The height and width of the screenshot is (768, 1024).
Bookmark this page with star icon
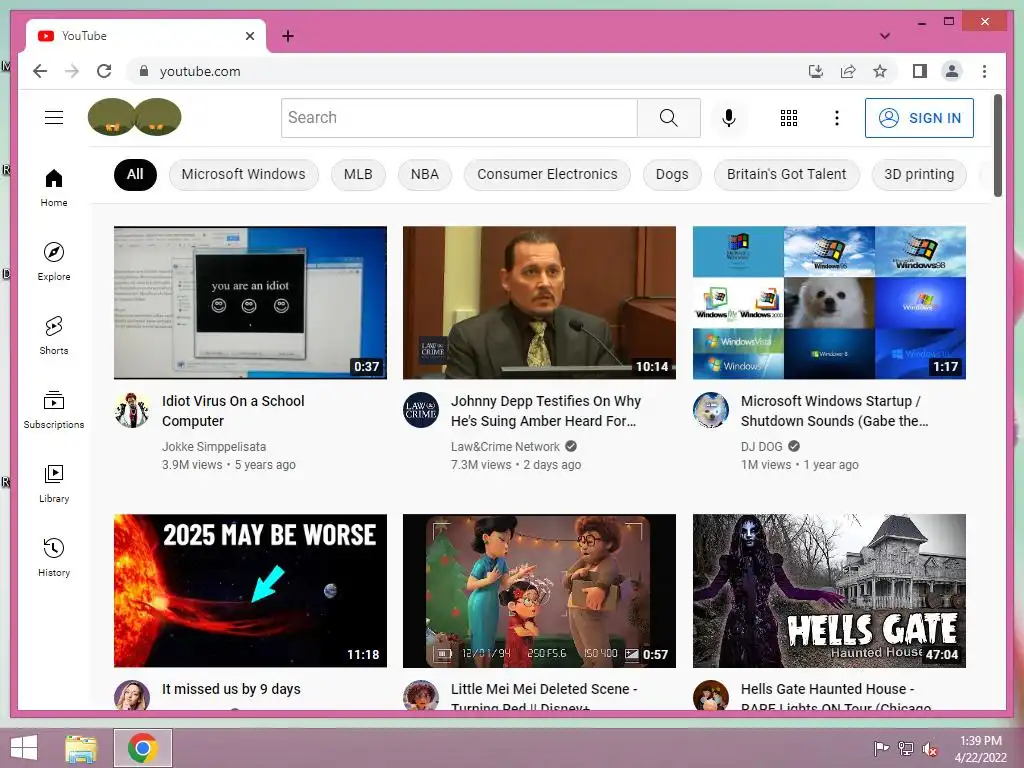click(880, 71)
